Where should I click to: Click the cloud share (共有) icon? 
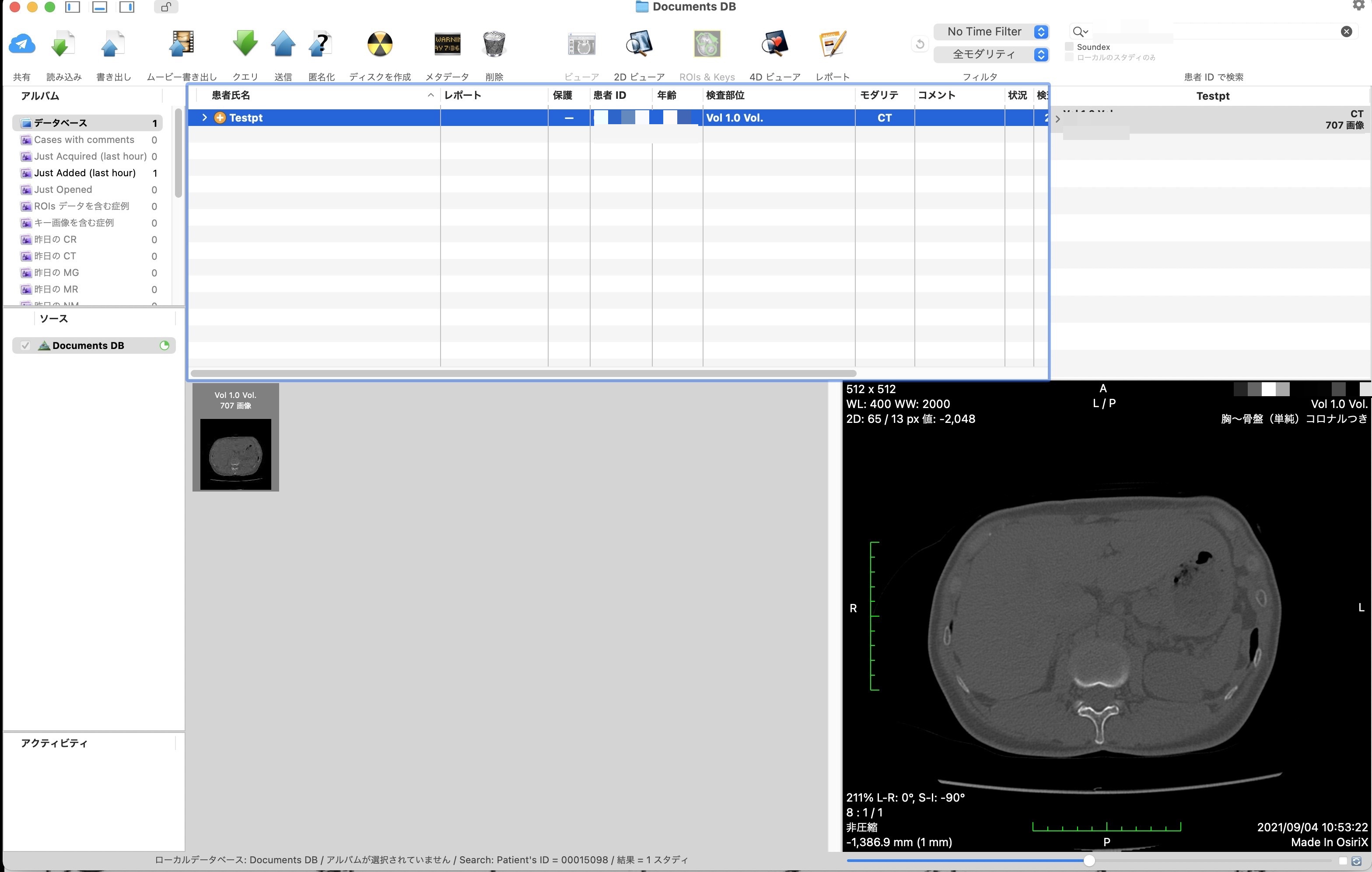click(21, 44)
